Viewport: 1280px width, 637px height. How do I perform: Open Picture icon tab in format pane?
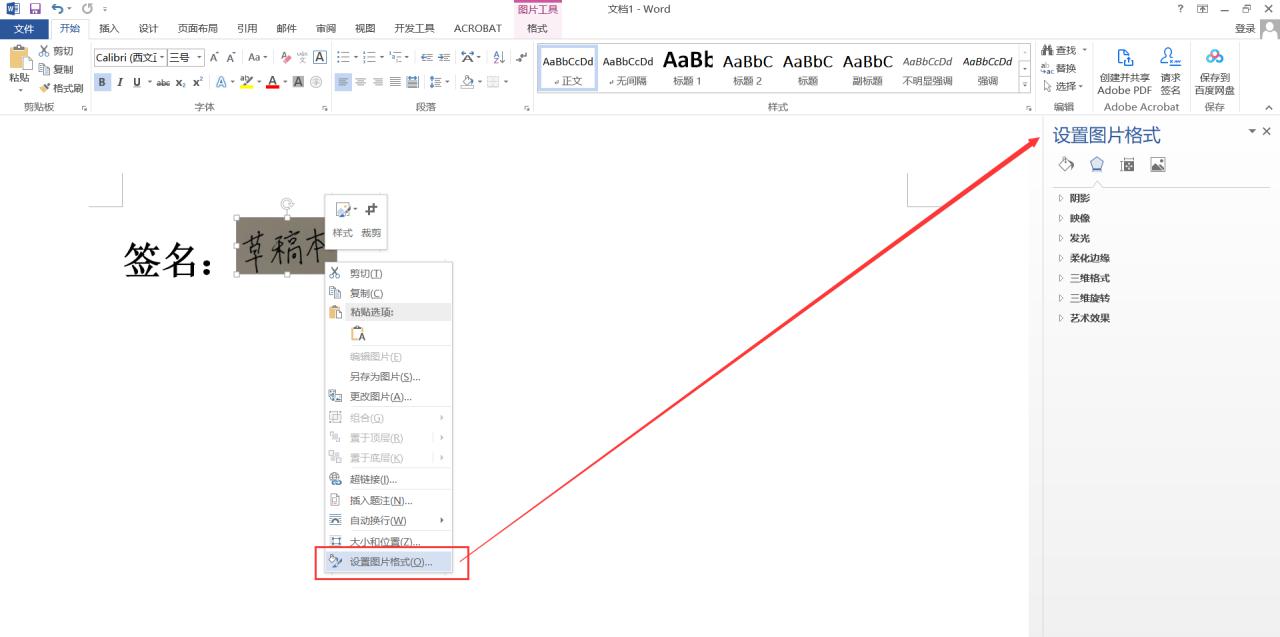click(1157, 164)
